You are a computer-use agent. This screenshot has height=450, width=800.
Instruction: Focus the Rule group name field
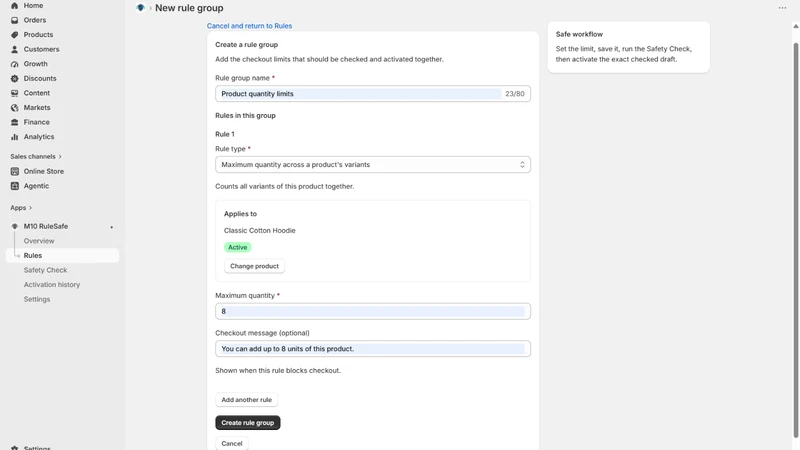372,94
